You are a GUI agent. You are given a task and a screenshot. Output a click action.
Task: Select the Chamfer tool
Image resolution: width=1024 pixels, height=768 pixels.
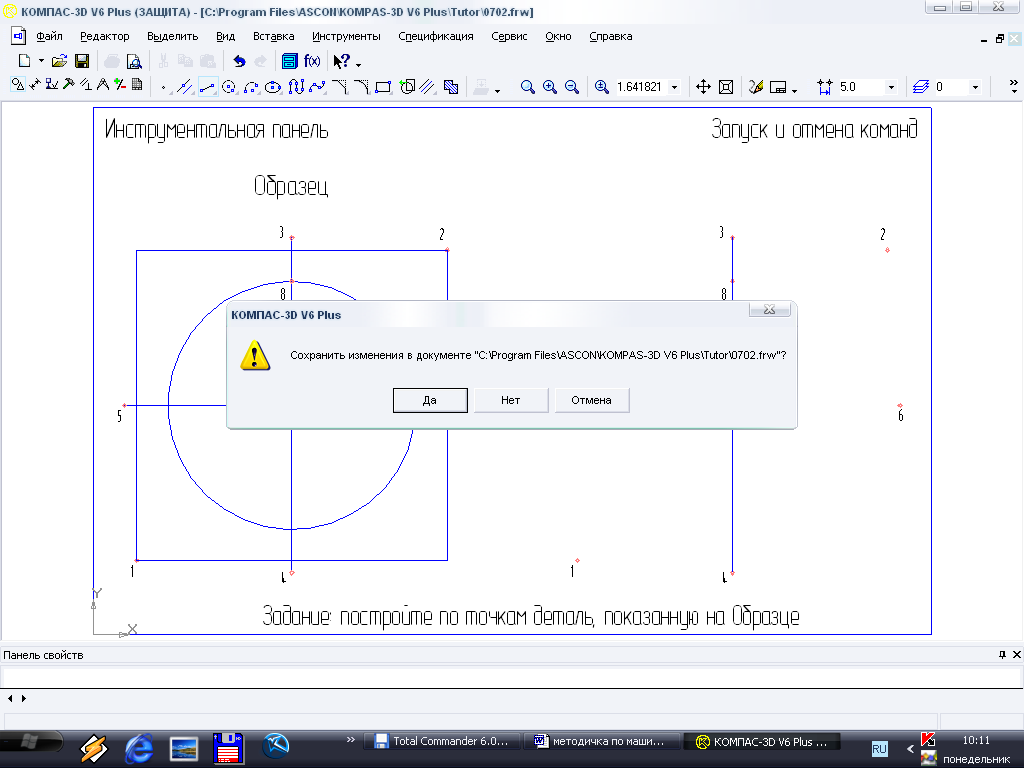pyautogui.click(x=340, y=87)
